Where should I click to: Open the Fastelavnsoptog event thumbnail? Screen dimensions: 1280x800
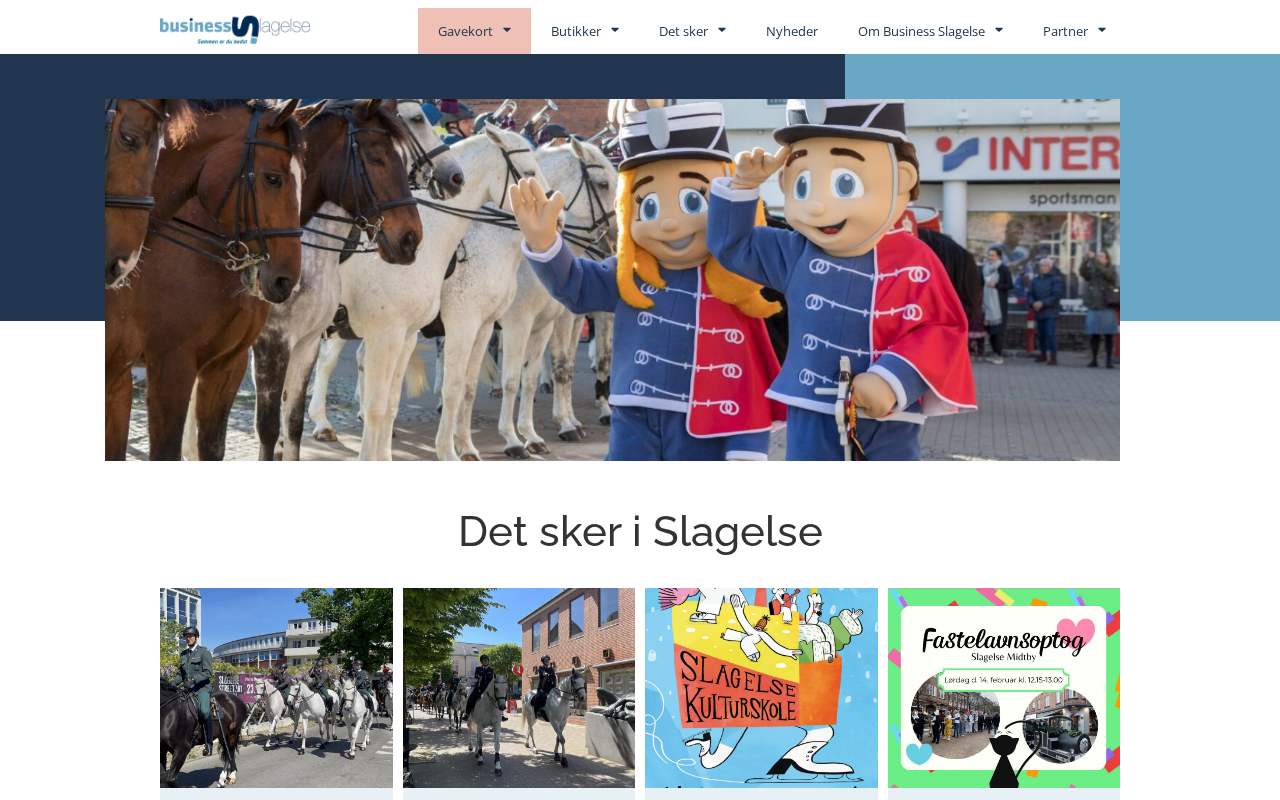coord(1004,688)
